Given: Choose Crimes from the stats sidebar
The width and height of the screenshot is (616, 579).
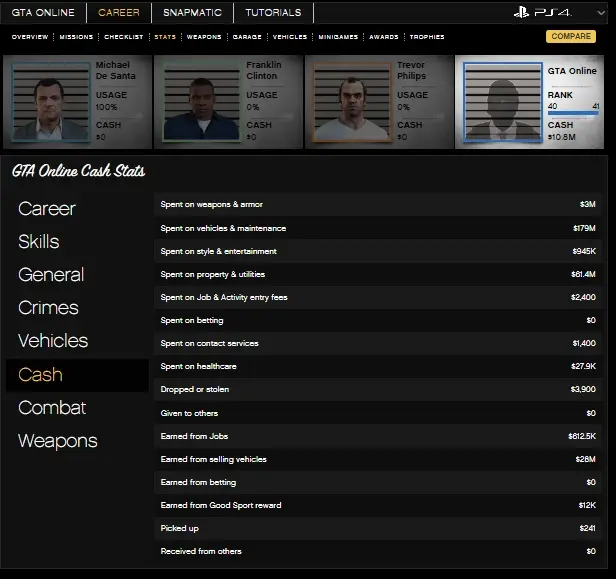Looking at the screenshot, I should point(48,308).
